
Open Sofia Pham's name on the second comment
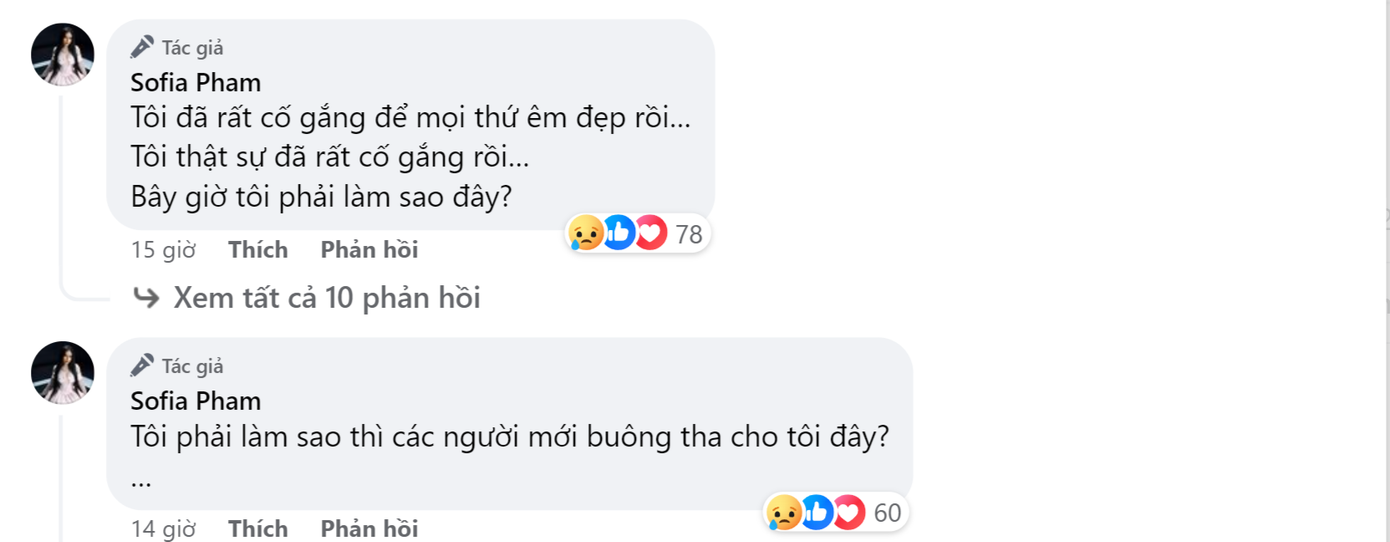[196, 401]
